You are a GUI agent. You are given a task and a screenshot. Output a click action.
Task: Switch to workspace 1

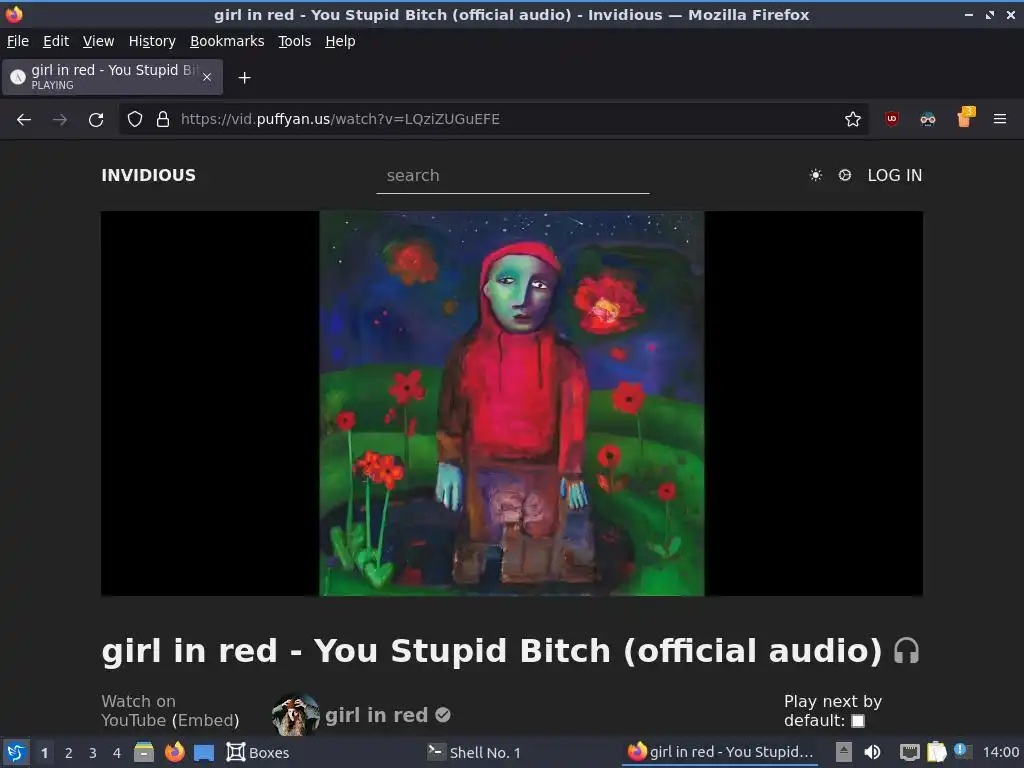[44, 753]
